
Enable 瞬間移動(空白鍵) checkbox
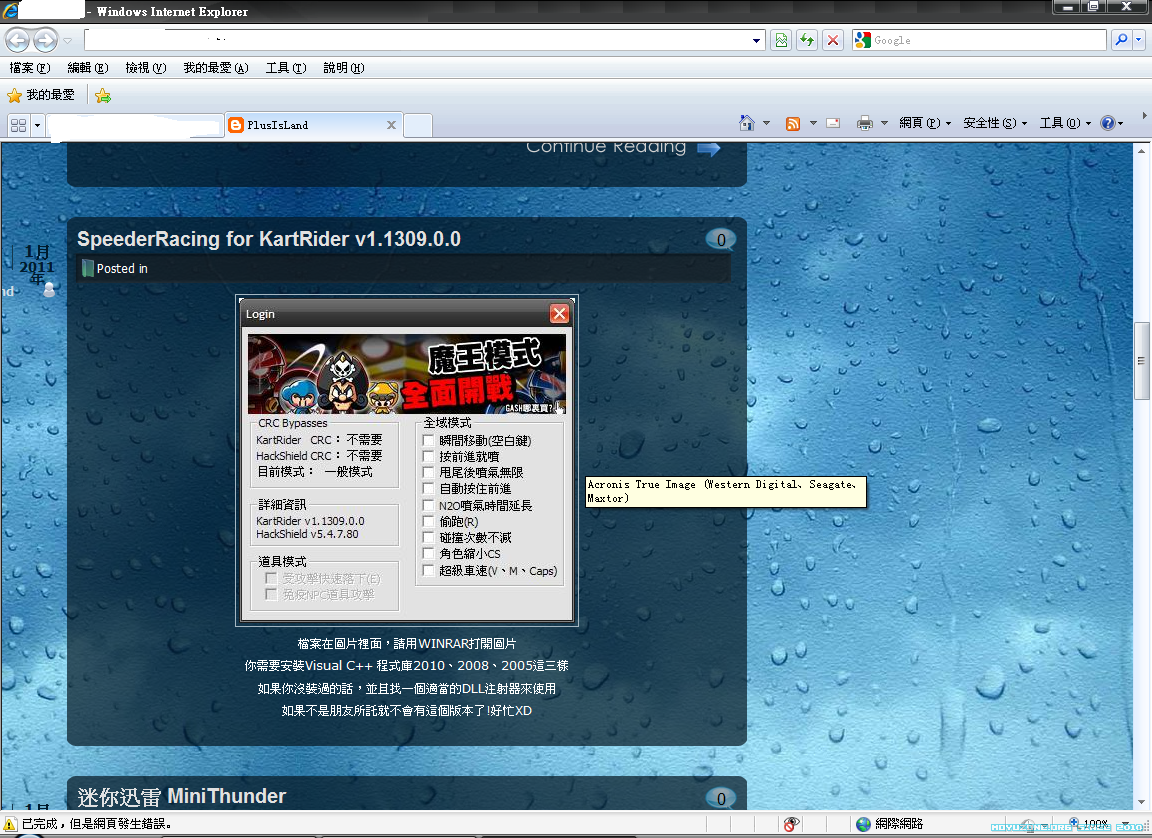tap(429, 440)
